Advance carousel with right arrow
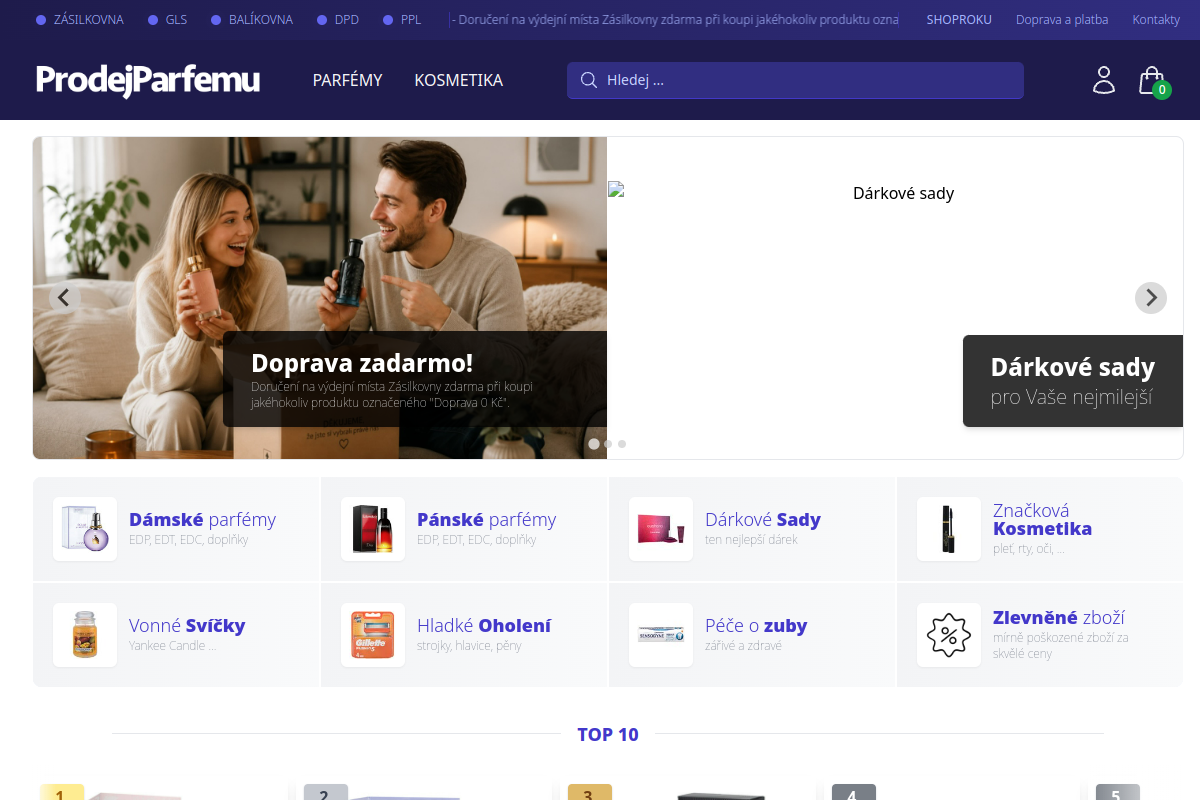The image size is (1200, 800). coord(1151,297)
